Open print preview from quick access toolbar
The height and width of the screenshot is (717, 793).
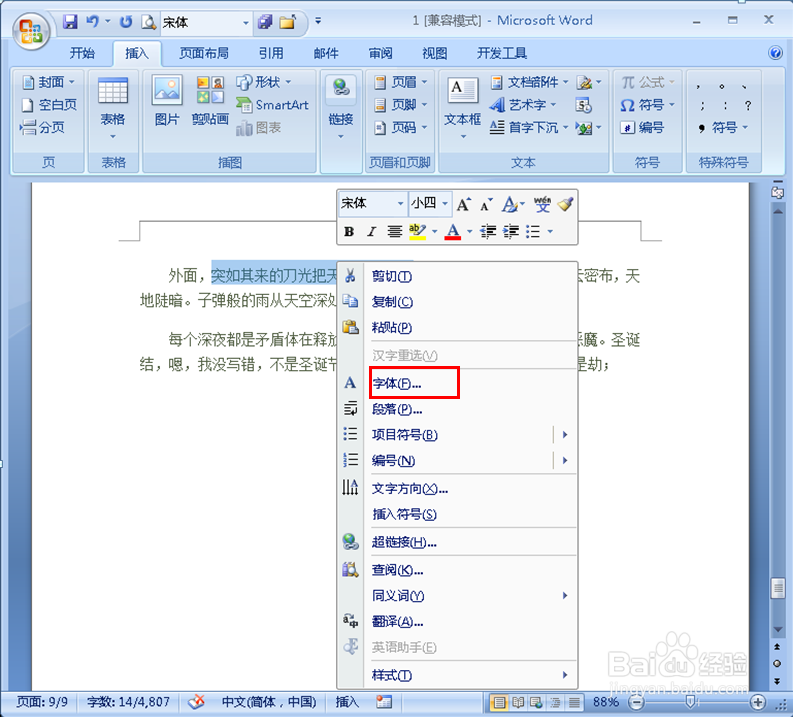[149, 21]
